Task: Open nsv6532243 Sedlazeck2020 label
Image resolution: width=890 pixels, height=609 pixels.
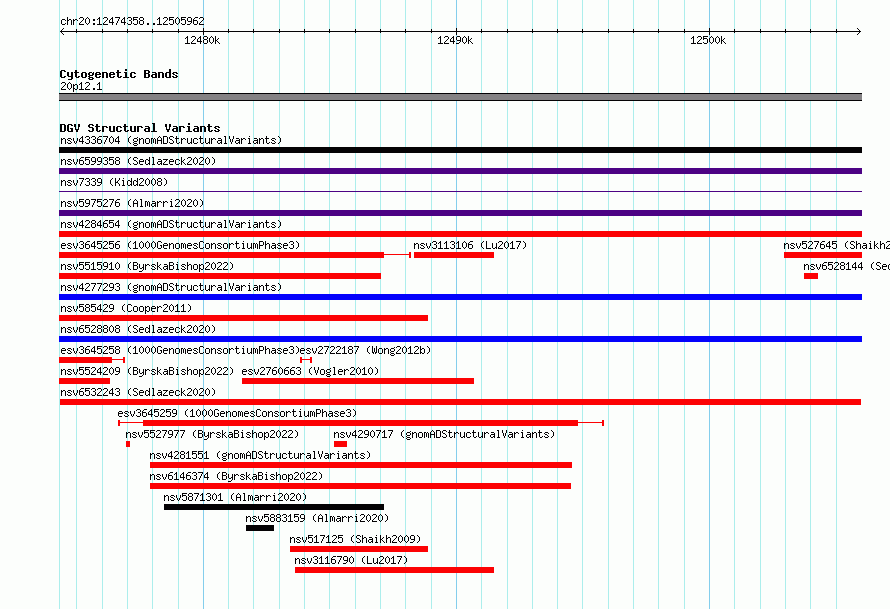Action: (x=138, y=392)
